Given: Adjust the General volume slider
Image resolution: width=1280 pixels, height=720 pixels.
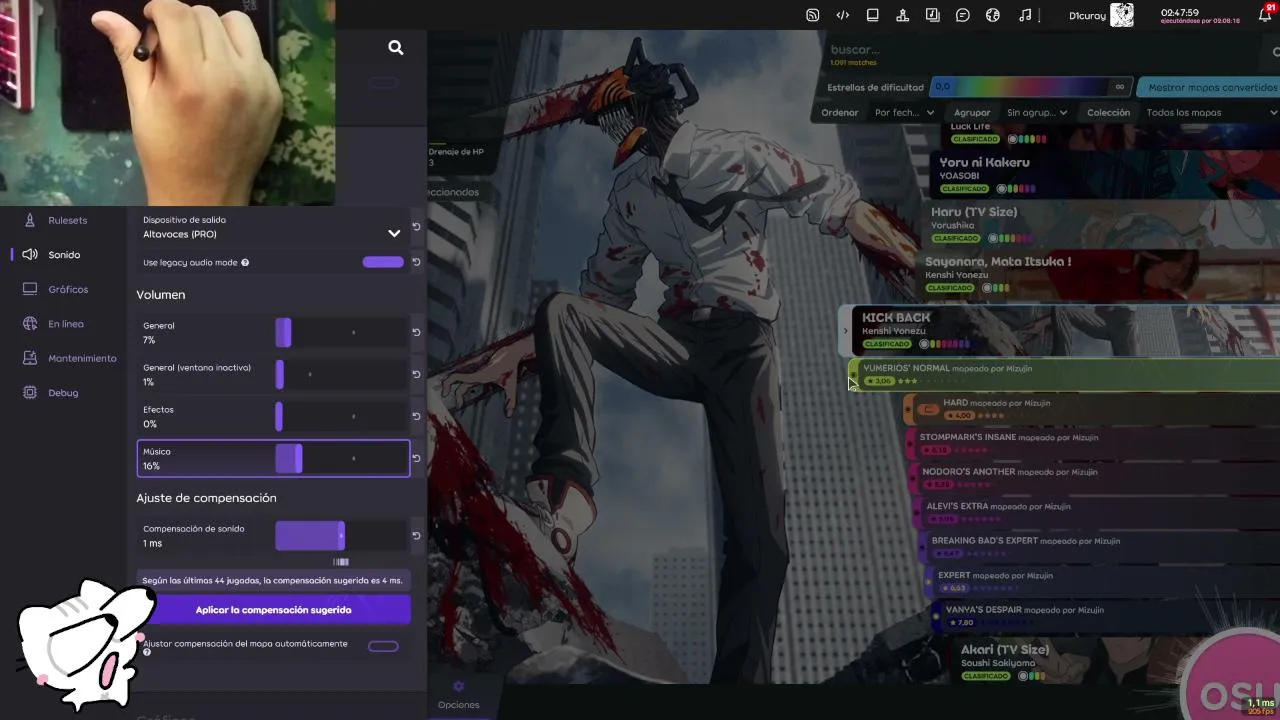Looking at the screenshot, I should pos(341,332).
